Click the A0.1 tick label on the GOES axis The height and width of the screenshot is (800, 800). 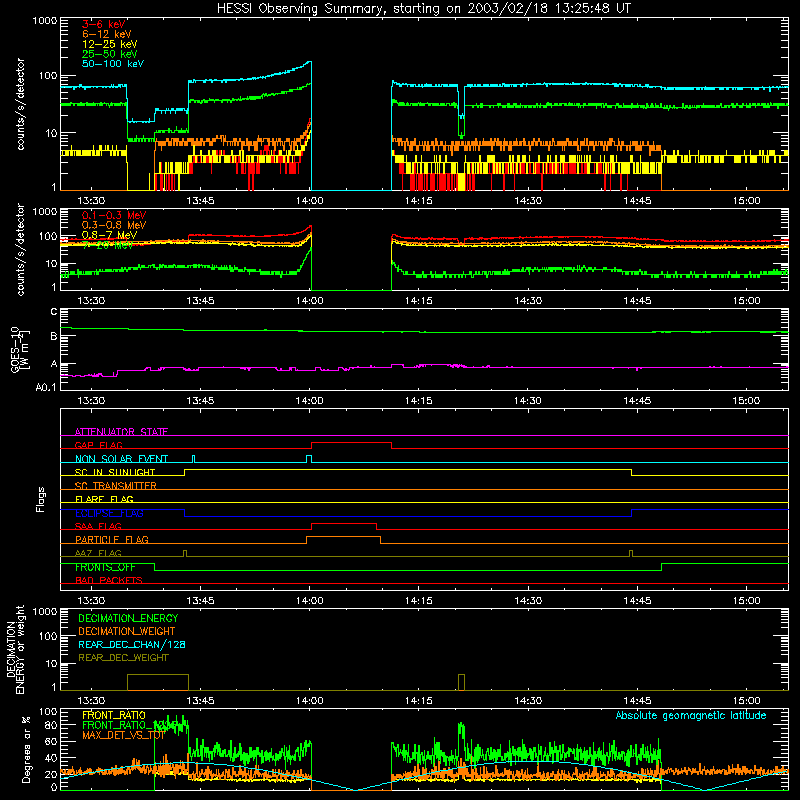point(46,387)
